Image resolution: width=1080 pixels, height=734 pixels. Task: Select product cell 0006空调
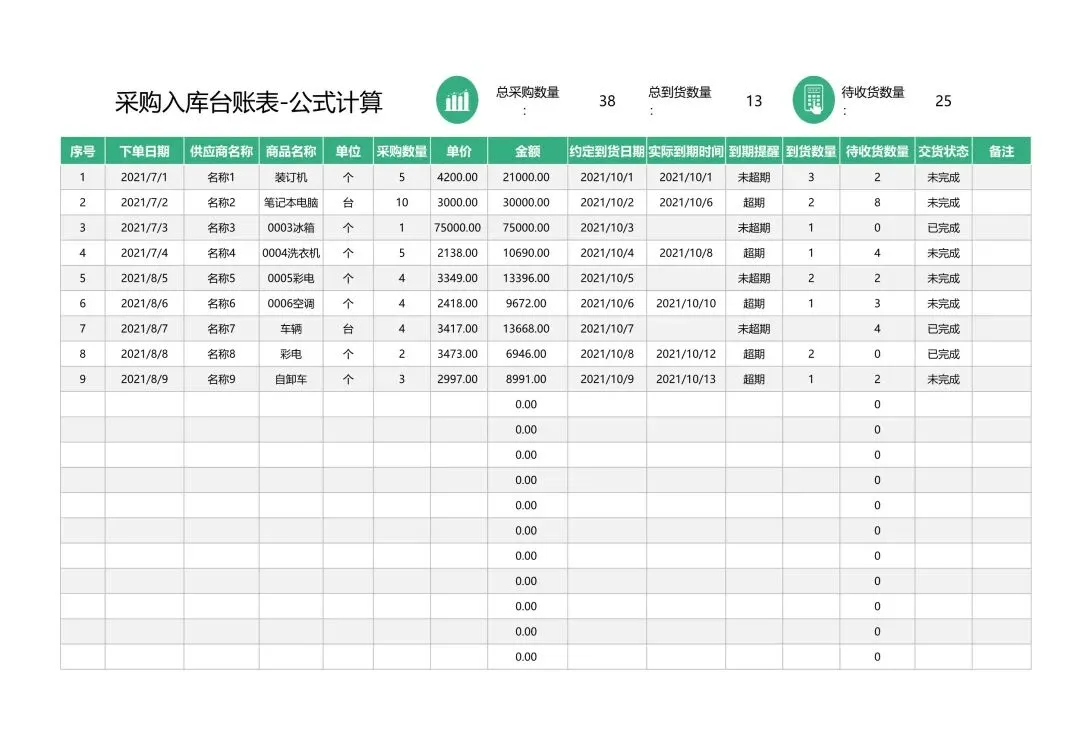(x=291, y=304)
